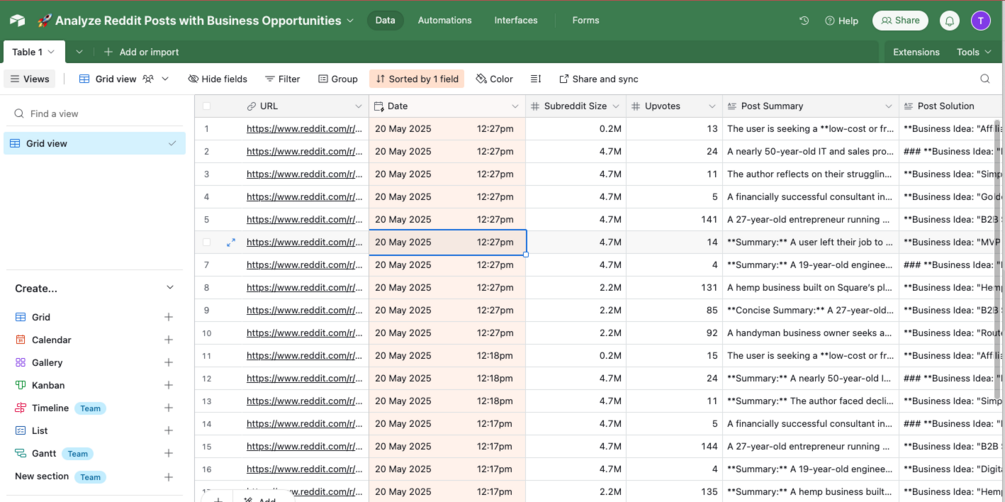Click the Kanban icon in Create list
Image resolution: width=1005 pixels, height=502 pixels.
21,385
